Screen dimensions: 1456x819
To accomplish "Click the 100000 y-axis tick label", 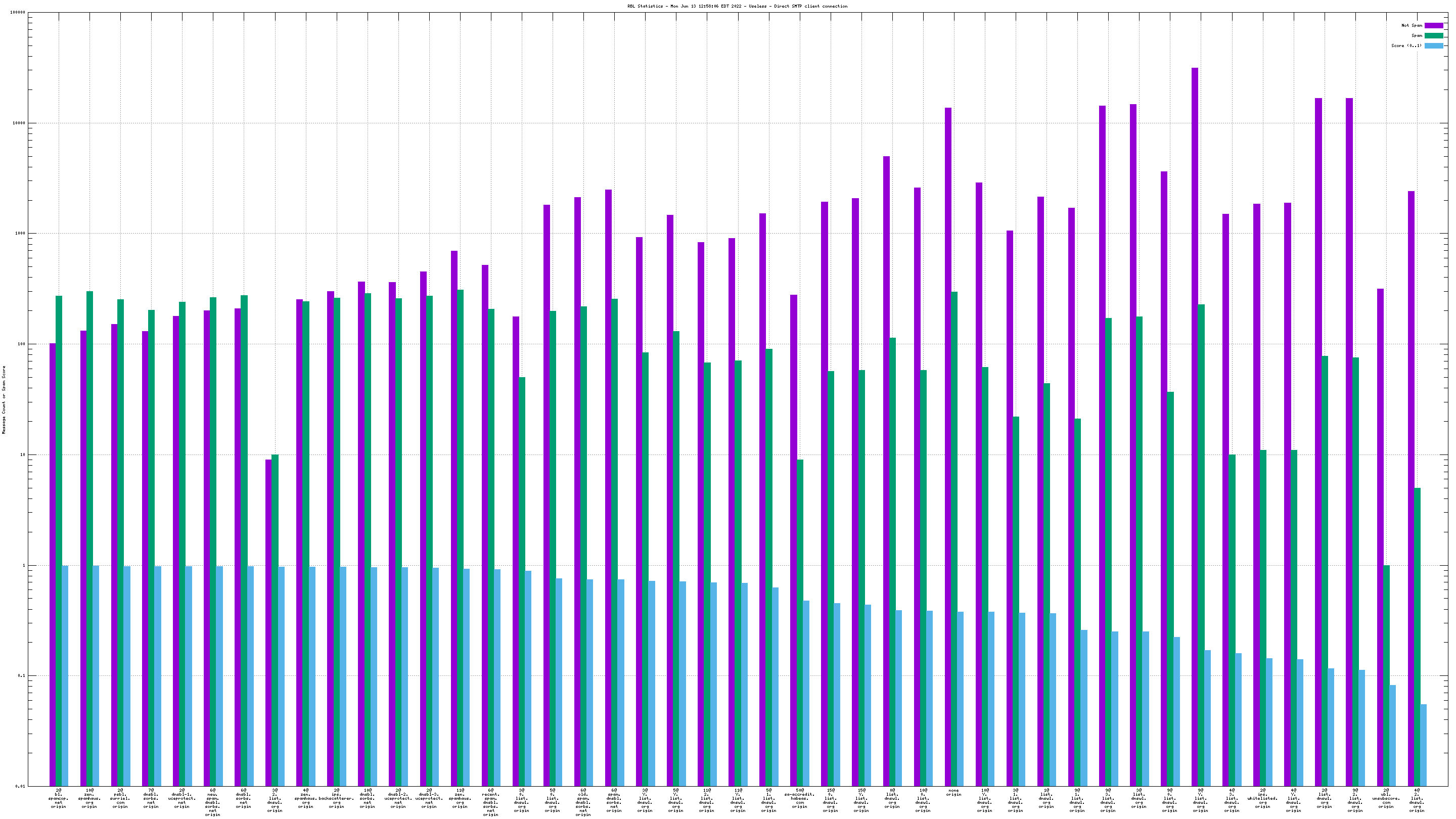I will (18, 13).
